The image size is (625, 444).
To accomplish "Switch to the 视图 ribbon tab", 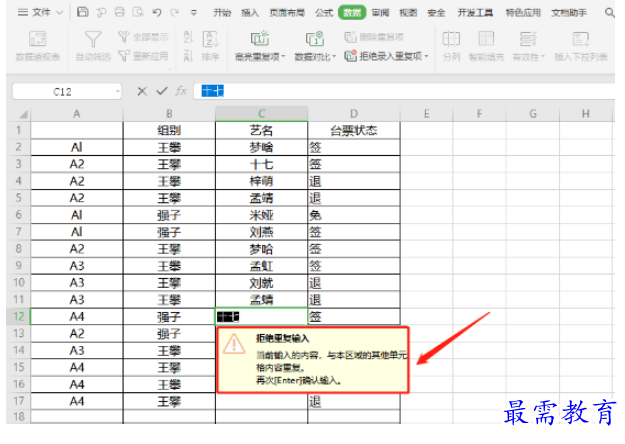I will [408, 13].
